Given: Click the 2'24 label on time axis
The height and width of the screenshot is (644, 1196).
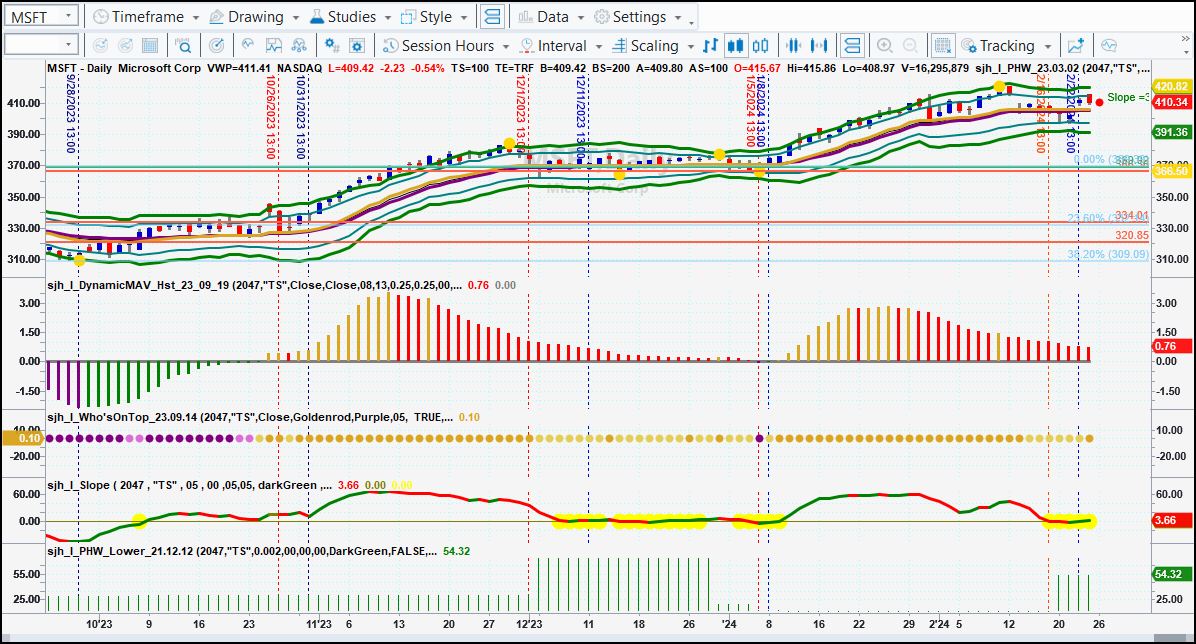Looking at the screenshot, I should coord(939,624).
